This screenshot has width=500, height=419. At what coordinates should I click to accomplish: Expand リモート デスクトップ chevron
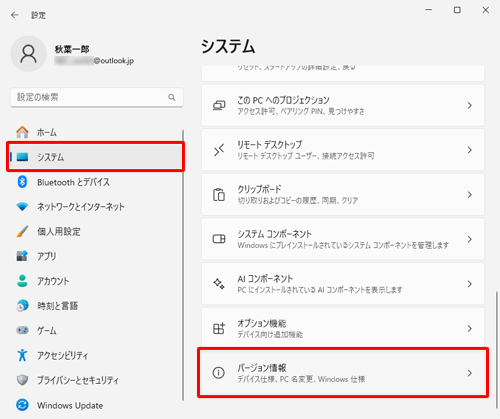click(x=470, y=150)
